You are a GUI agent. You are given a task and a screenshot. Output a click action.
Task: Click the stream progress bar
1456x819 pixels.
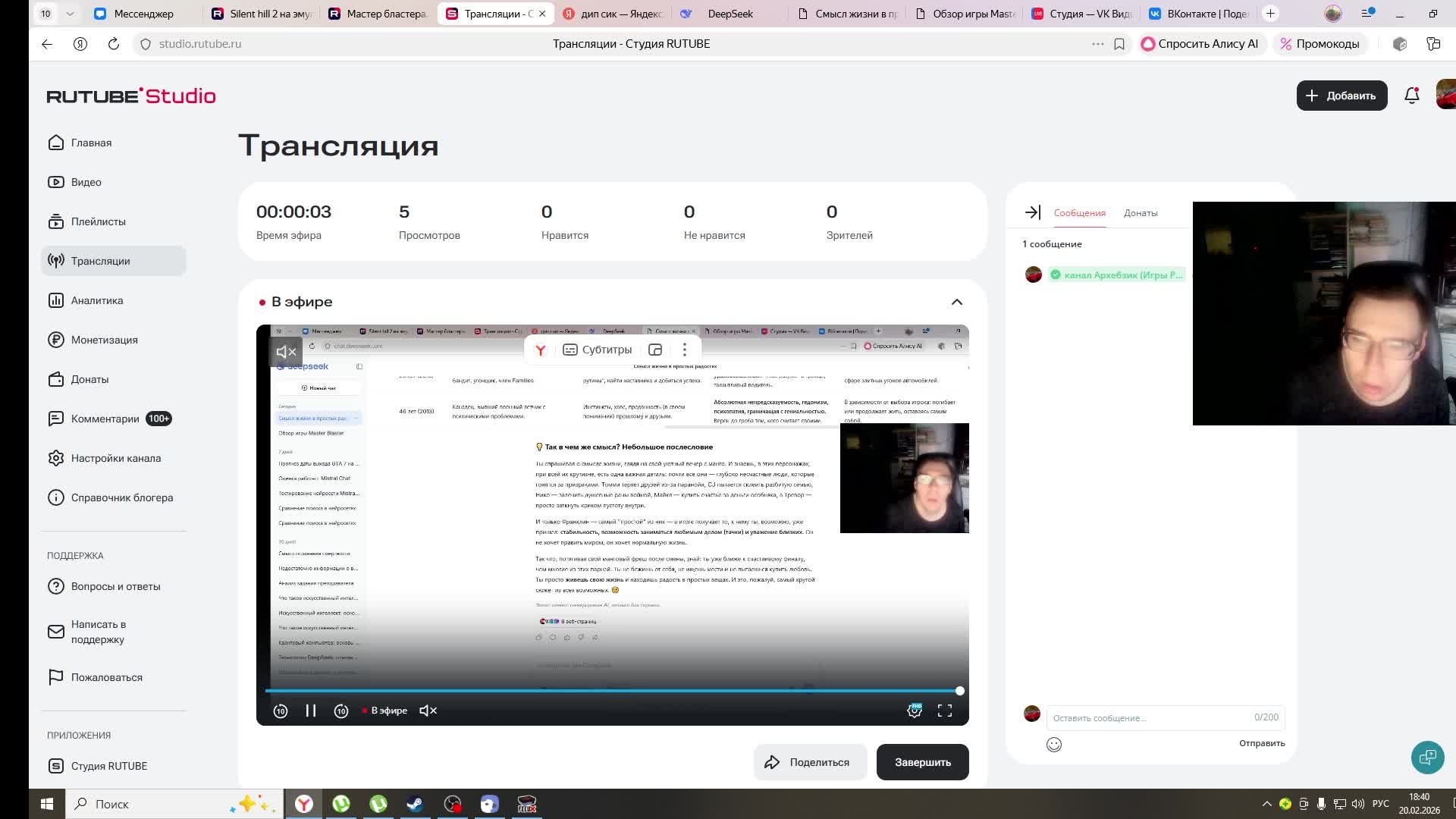coord(612,691)
